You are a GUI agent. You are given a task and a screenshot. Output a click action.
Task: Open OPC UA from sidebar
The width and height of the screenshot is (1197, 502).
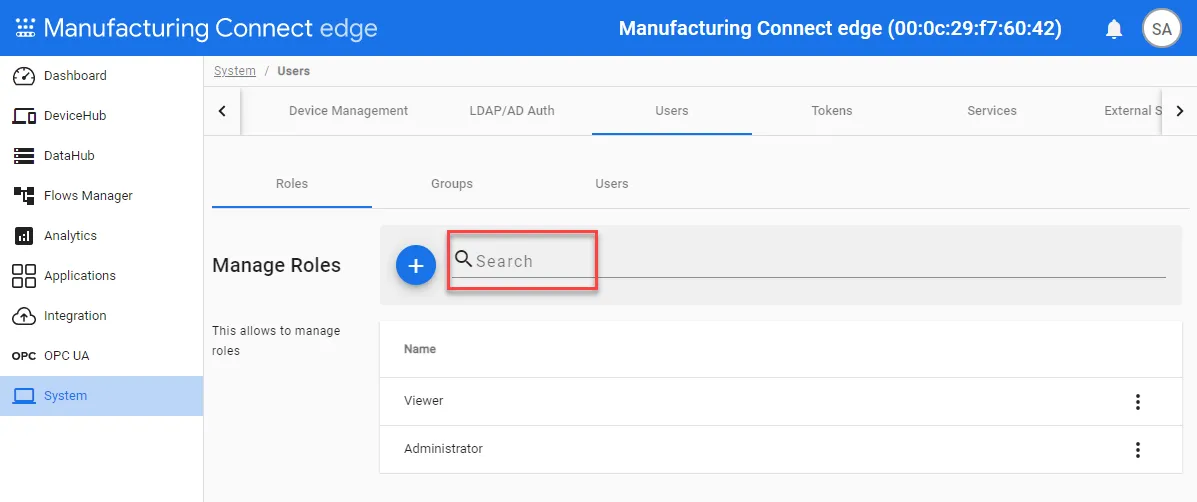[x=102, y=356]
